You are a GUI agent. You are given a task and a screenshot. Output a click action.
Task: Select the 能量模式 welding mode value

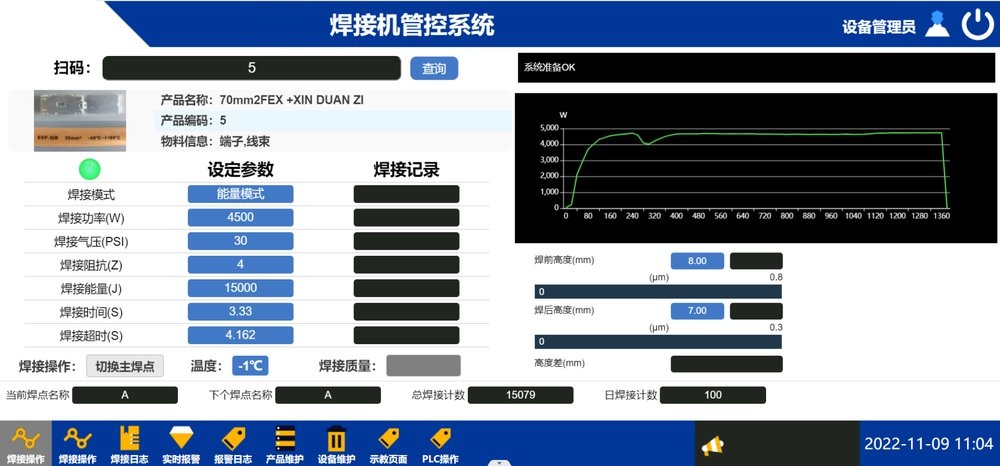click(x=240, y=194)
